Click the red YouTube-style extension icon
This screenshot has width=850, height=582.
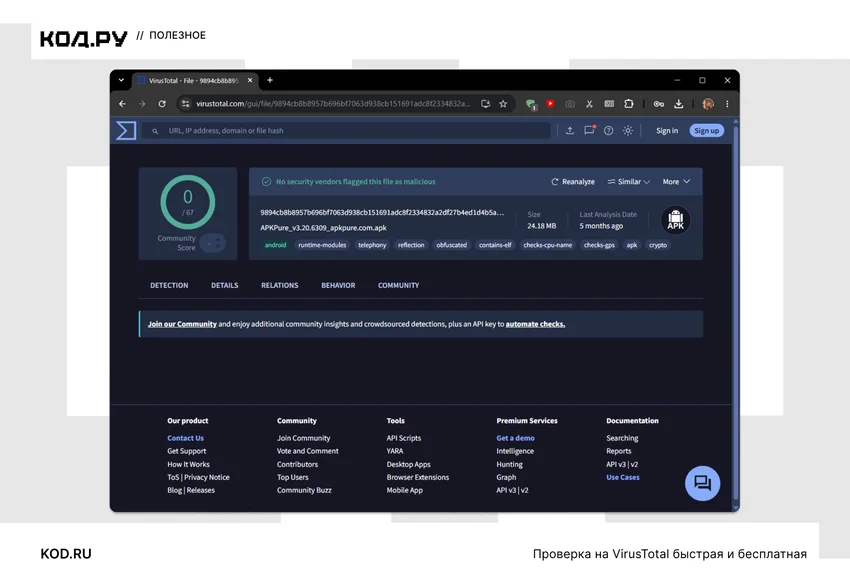point(550,104)
